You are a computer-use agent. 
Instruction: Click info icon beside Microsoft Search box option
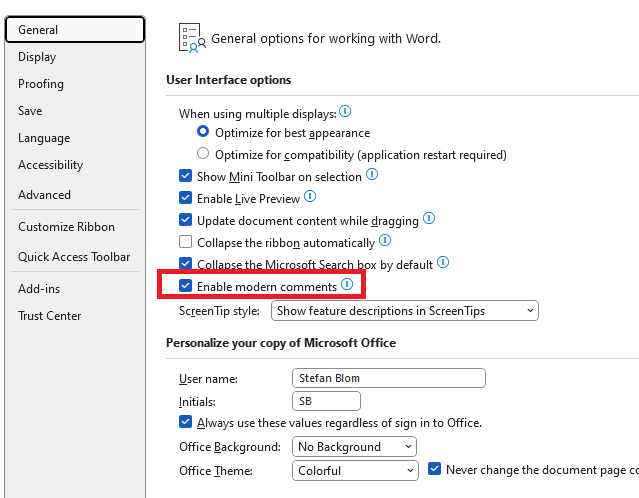pos(443,263)
